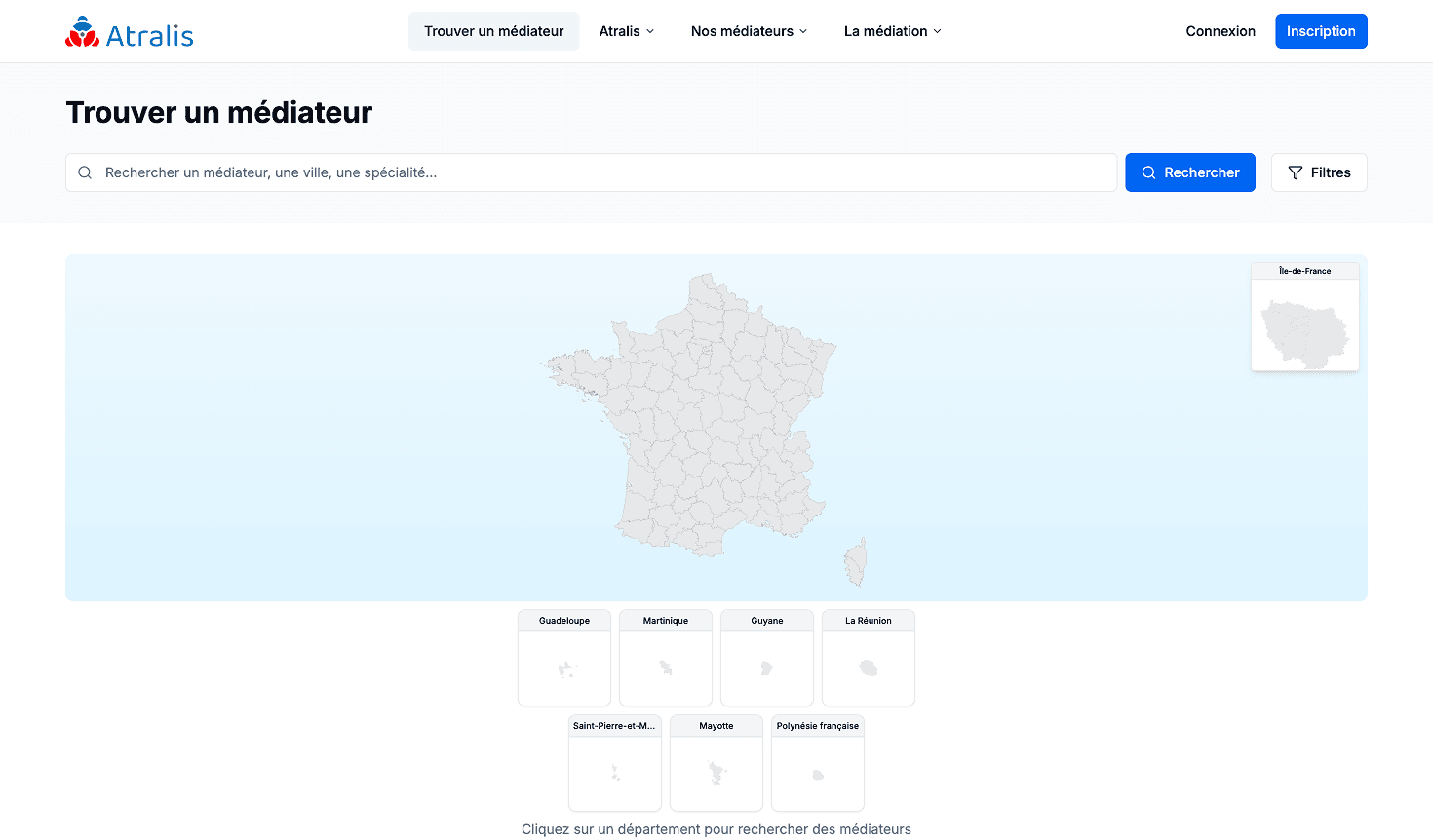Click the Connexion link
Viewport: 1433px width, 840px height.
[1220, 31]
